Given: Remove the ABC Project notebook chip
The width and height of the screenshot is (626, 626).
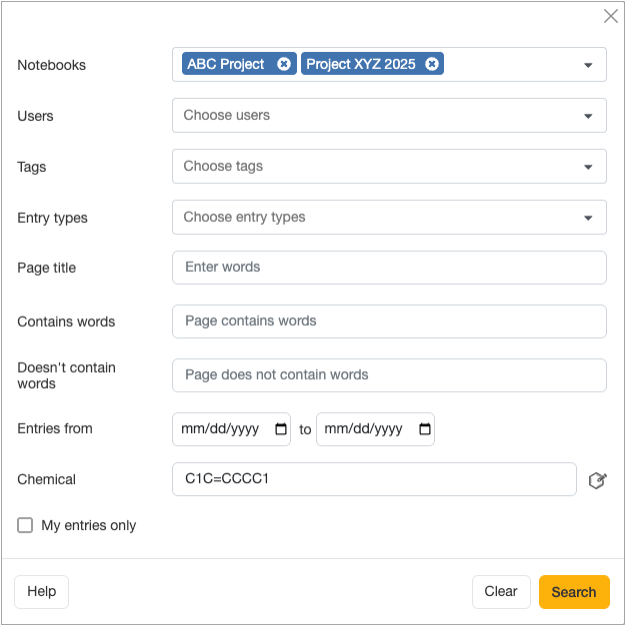Looking at the screenshot, I should (284, 64).
